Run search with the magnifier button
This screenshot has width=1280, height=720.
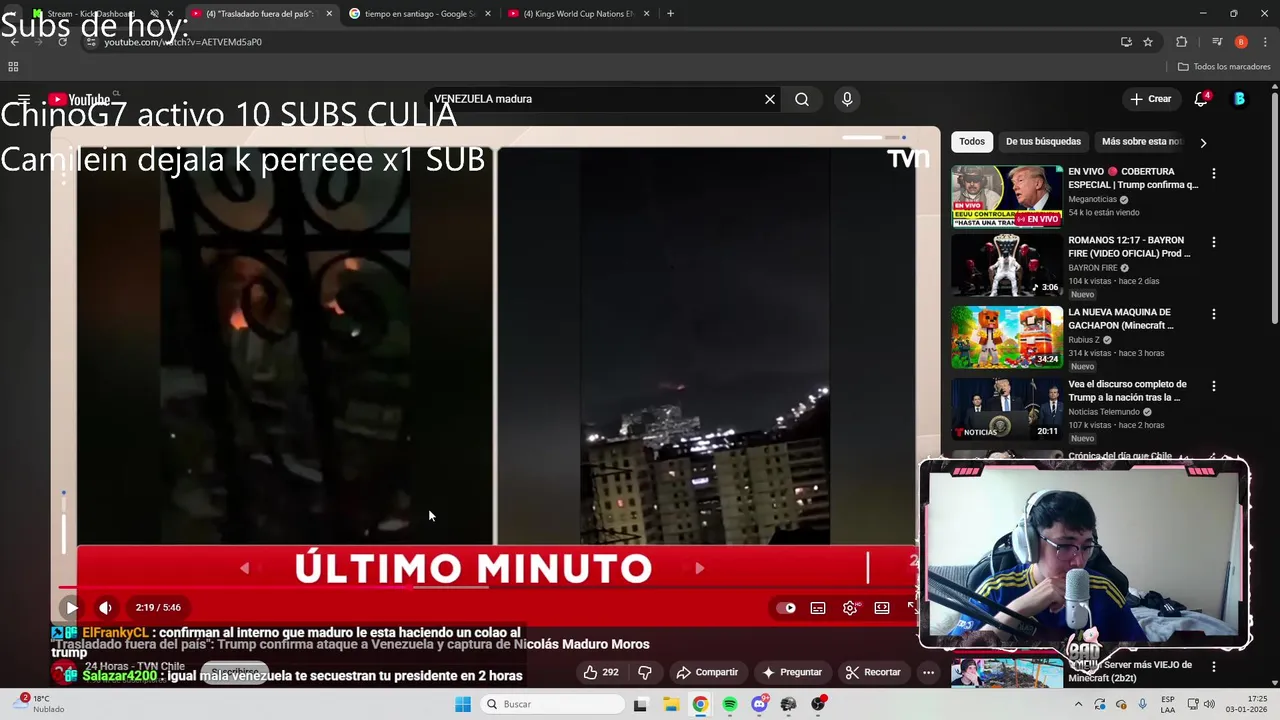click(x=802, y=99)
